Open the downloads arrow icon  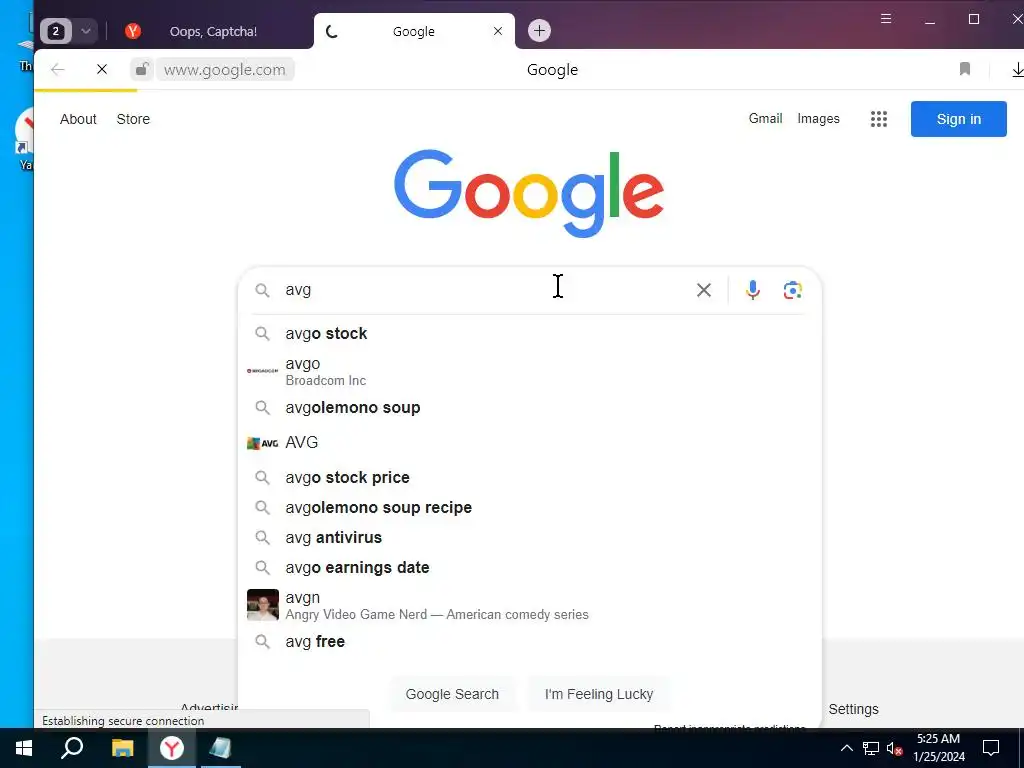(x=1017, y=69)
